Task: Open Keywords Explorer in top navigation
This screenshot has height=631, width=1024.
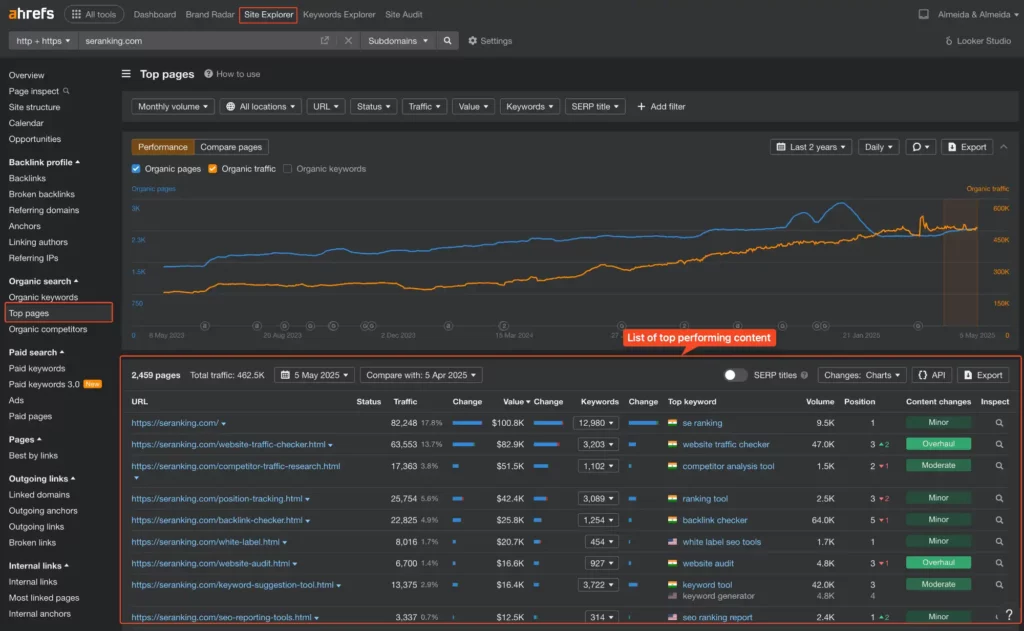Action: (x=339, y=15)
